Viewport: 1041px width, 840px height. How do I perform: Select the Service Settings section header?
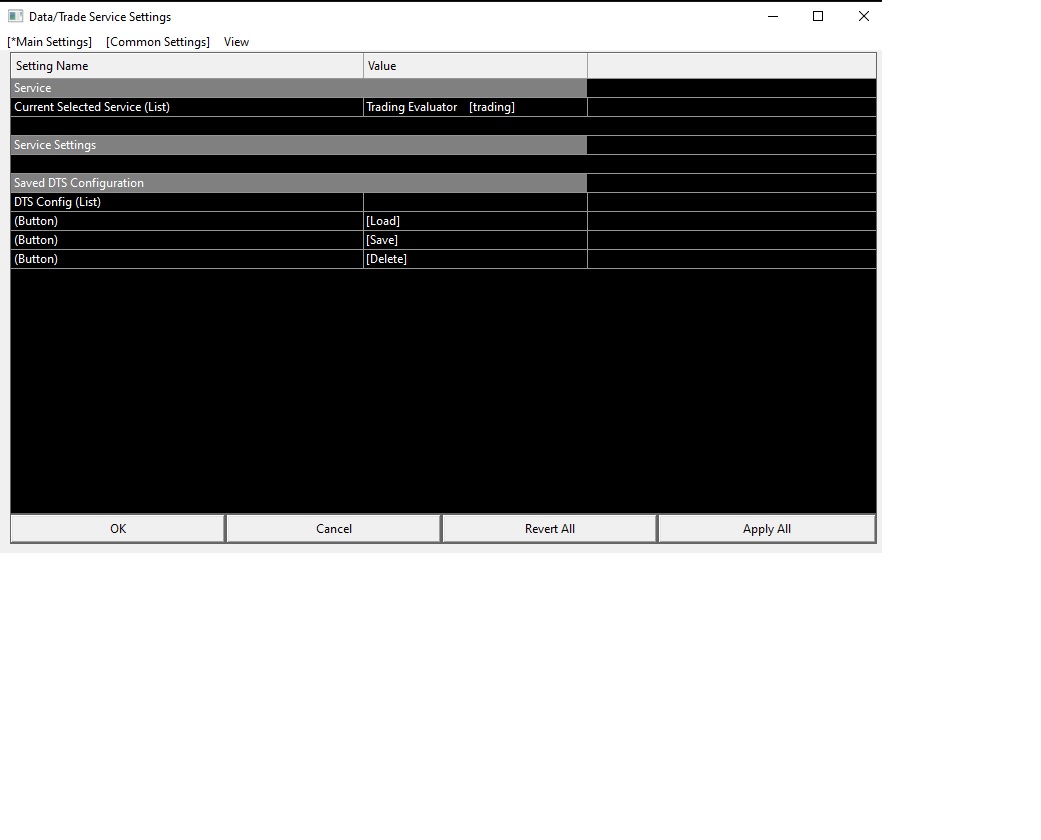299,145
